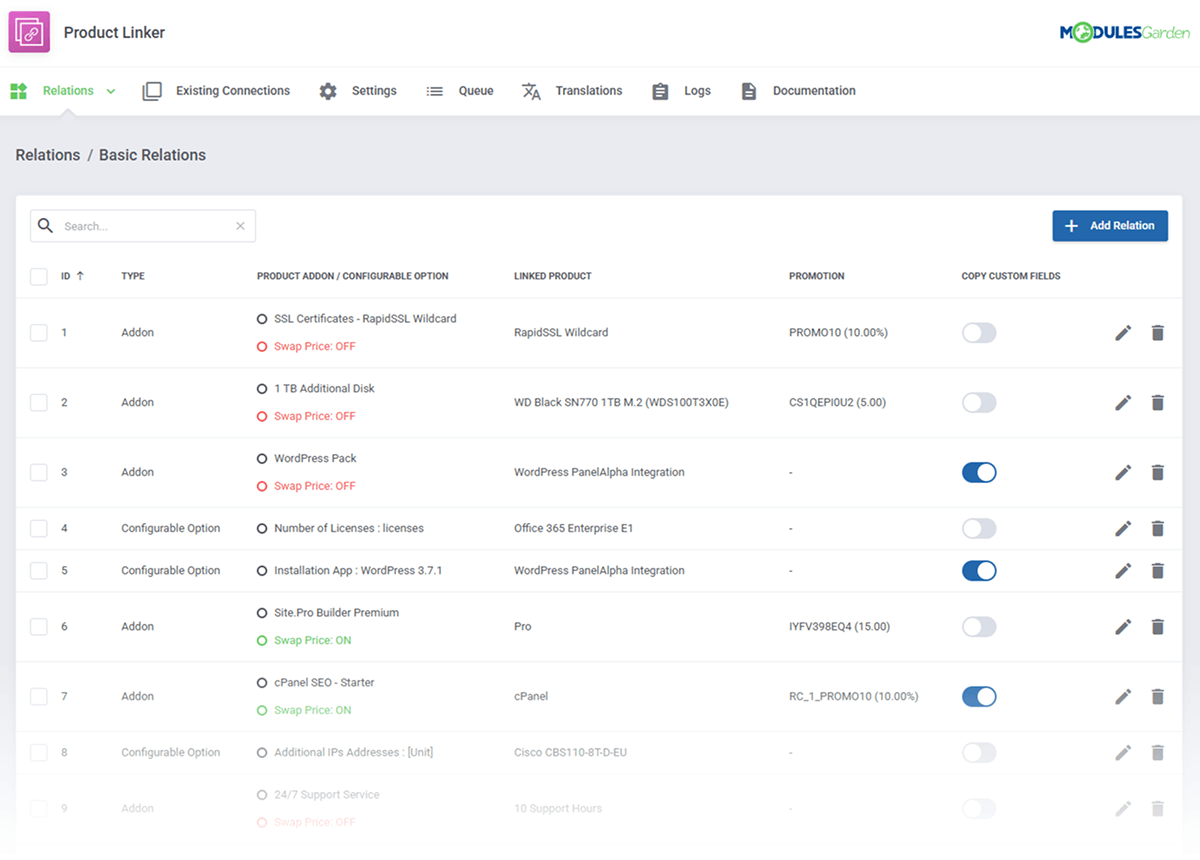
Task: Check the row with ID 3
Action: point(39,473)
